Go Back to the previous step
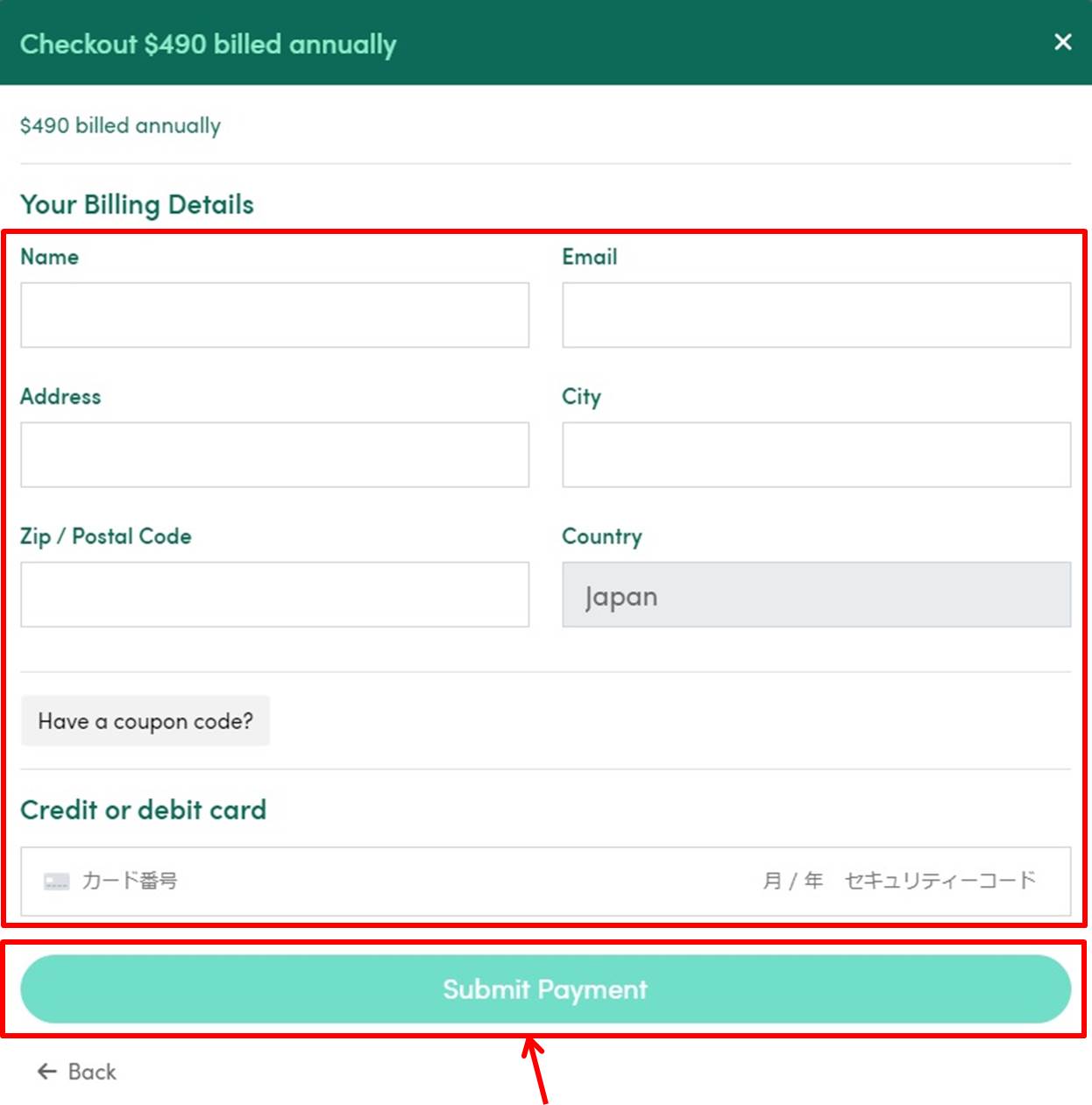Viewport: 1092px width, 1105px height. 77,1071
